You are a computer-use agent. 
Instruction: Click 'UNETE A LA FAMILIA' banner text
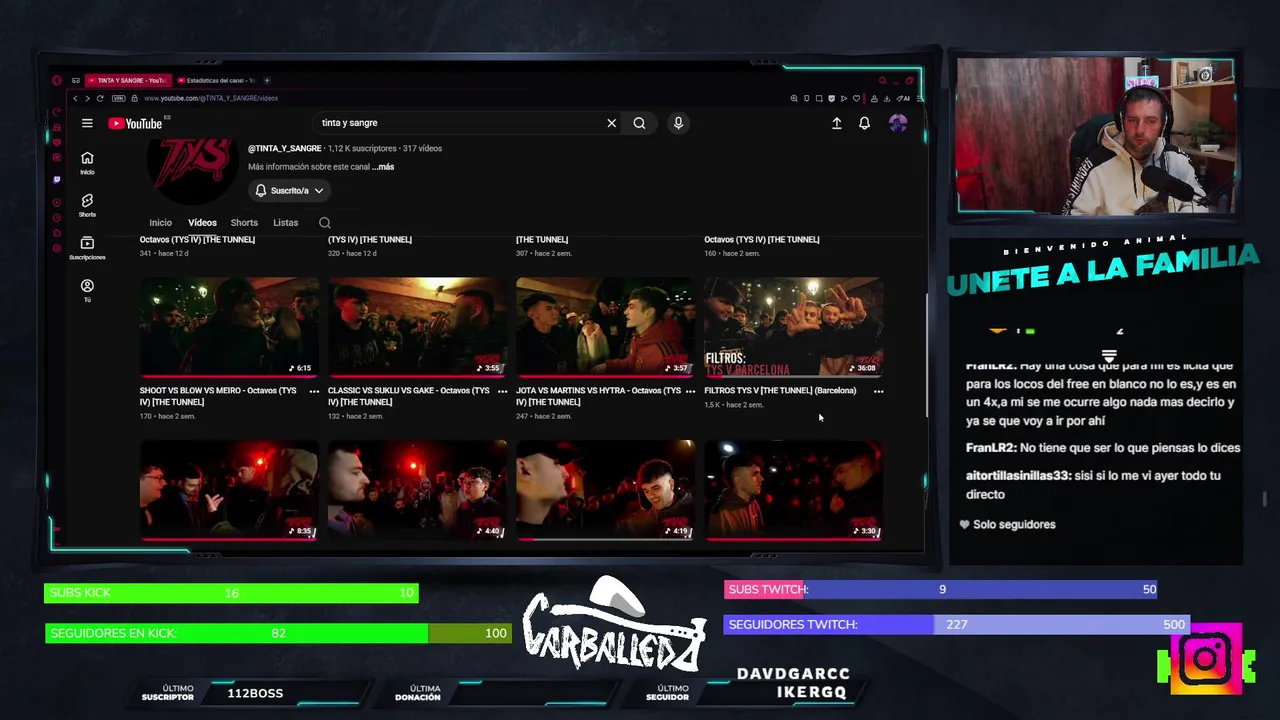1102,272
